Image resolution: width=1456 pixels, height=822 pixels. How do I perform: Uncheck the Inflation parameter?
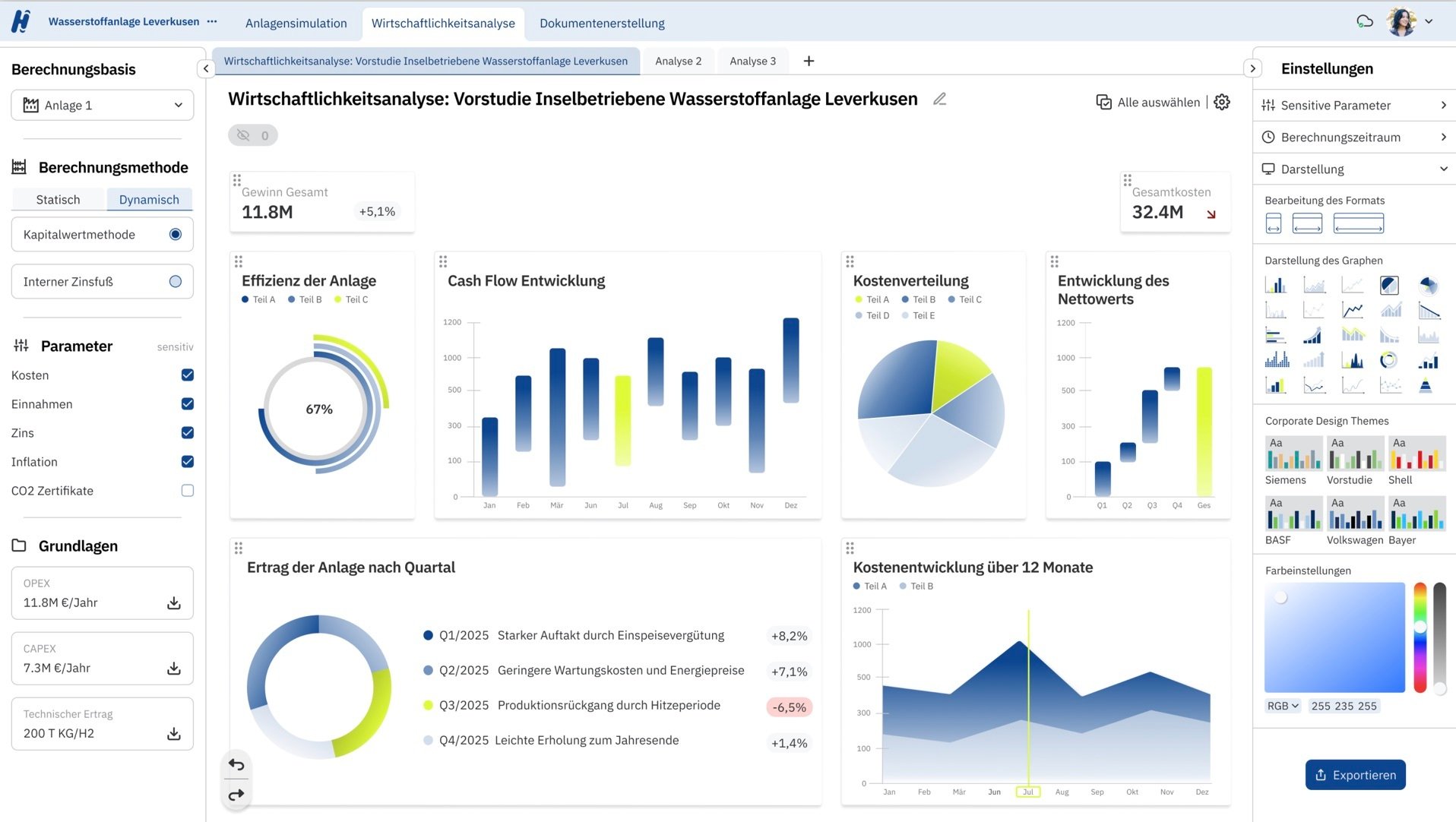point(188,462)
